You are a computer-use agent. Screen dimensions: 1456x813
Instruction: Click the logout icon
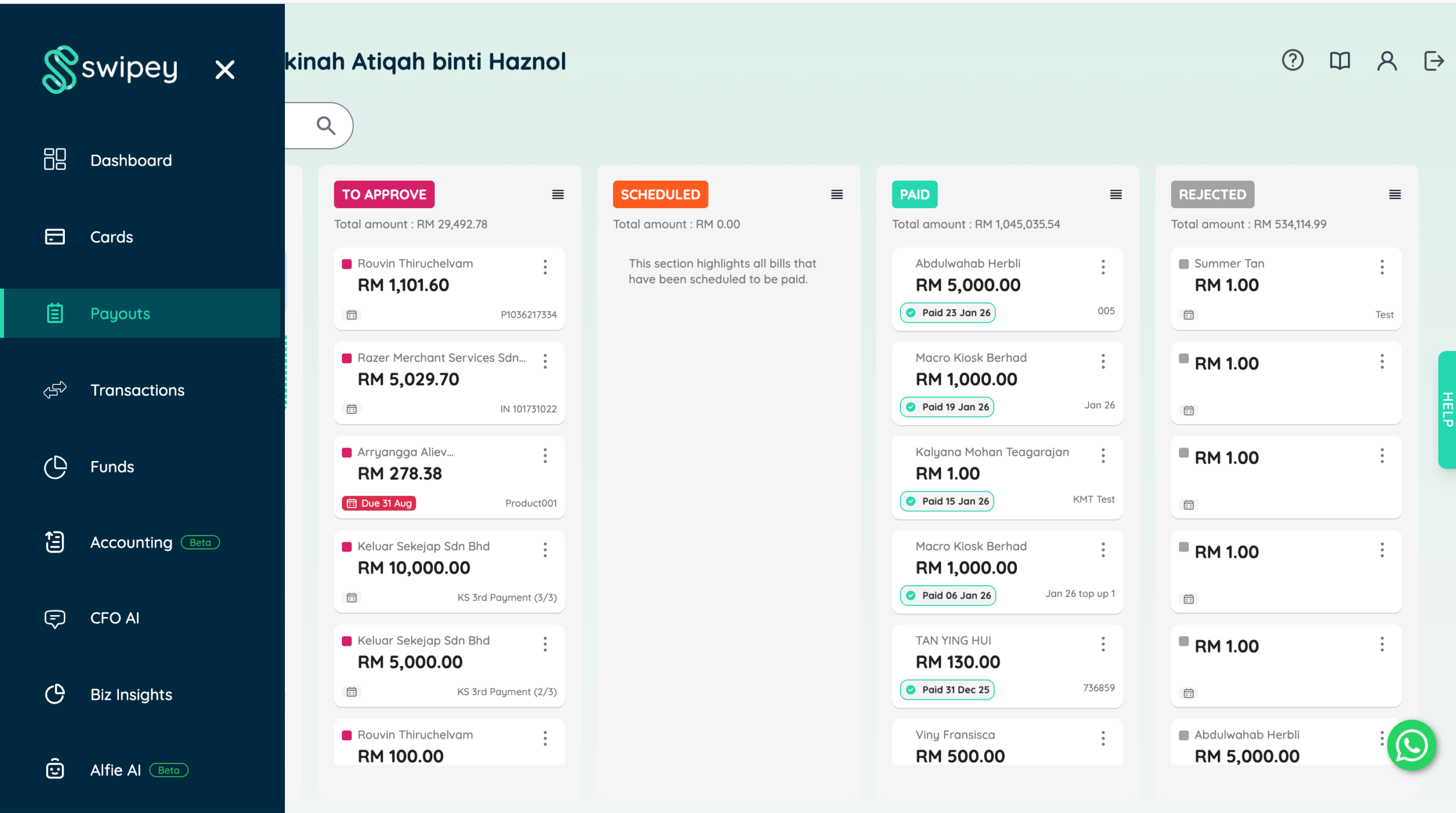(x=1434, y=60)
